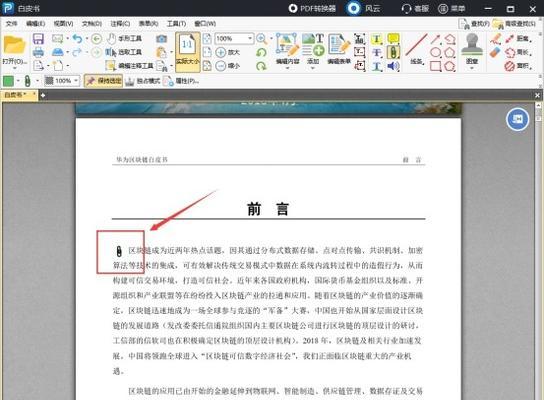Open the Tools (工具) menu
The image size is (544, 400).
point(177,23)
